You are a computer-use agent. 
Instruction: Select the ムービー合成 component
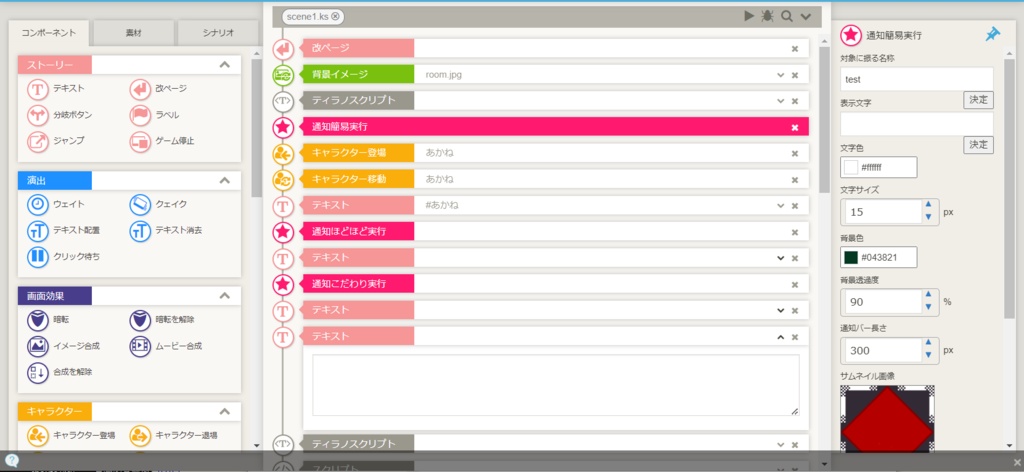tap(166, 346)
